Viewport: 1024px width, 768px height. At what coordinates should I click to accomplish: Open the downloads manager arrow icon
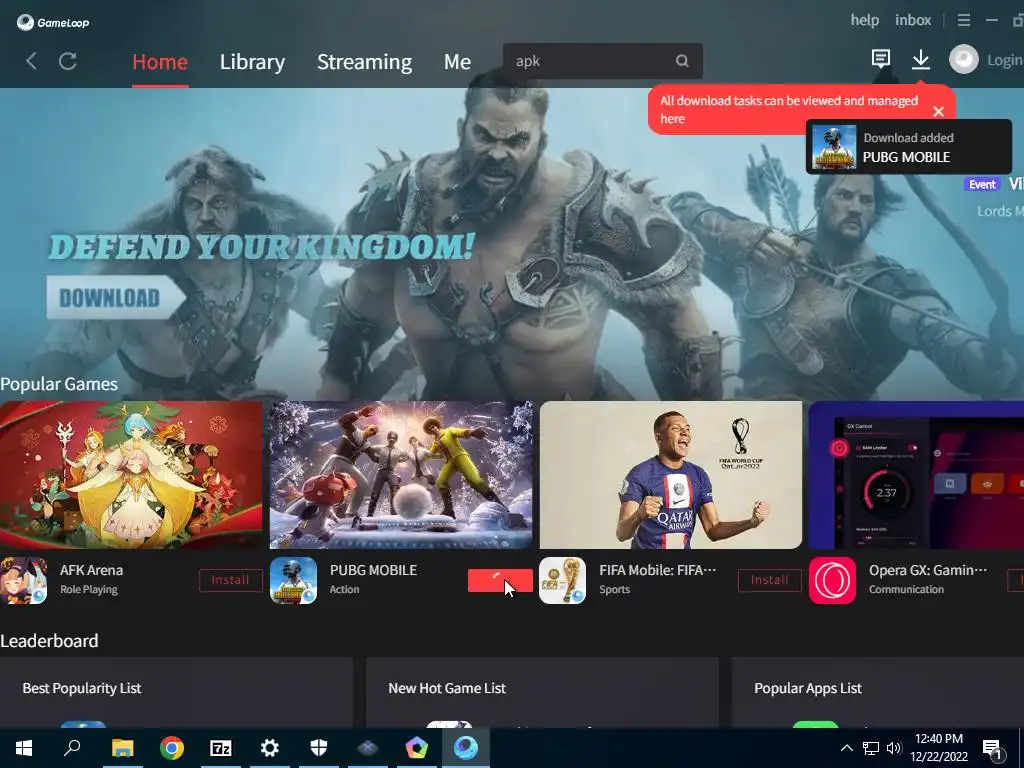920,59
